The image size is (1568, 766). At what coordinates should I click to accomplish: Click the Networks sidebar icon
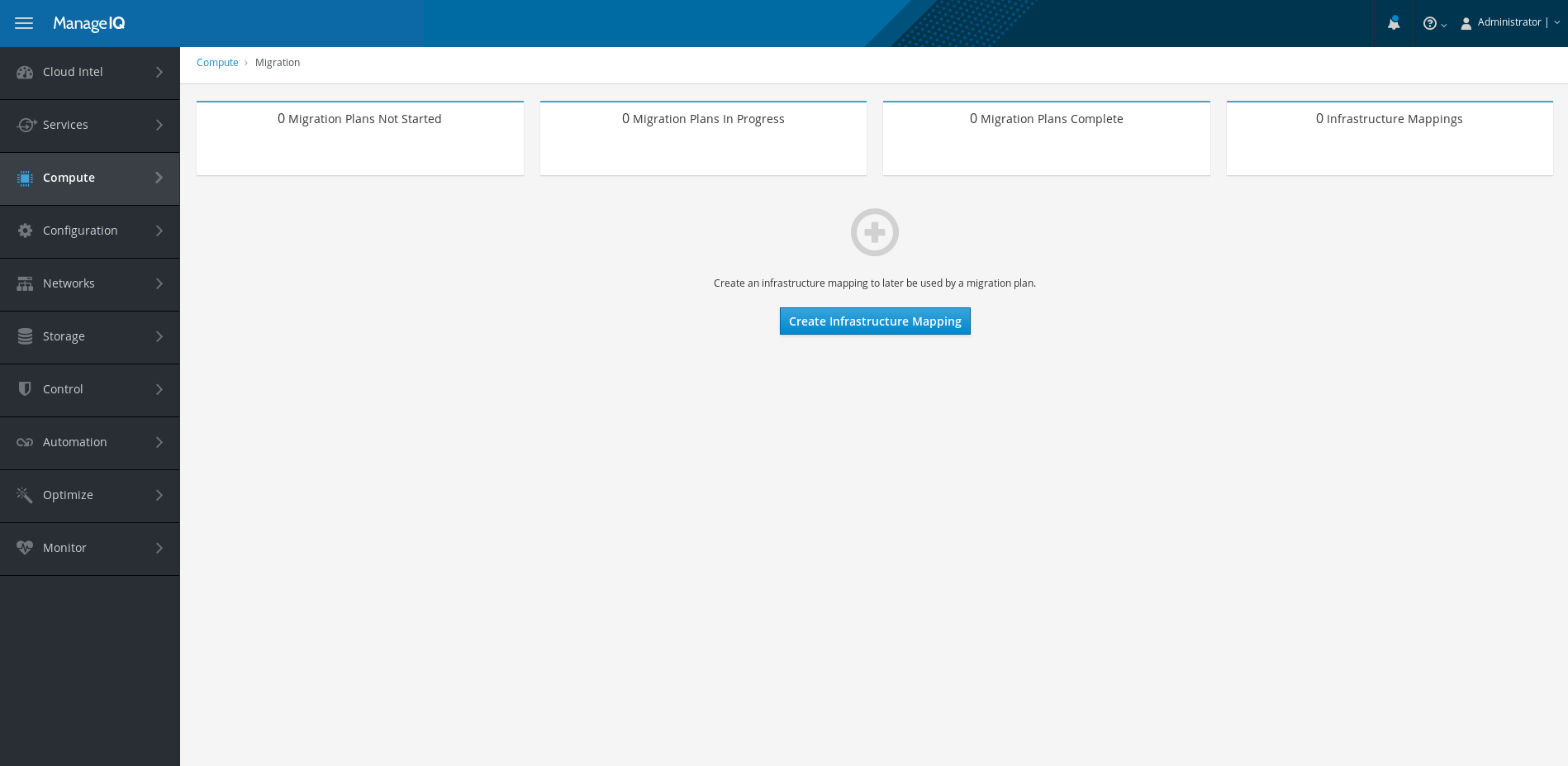click(x=25, y=284)
